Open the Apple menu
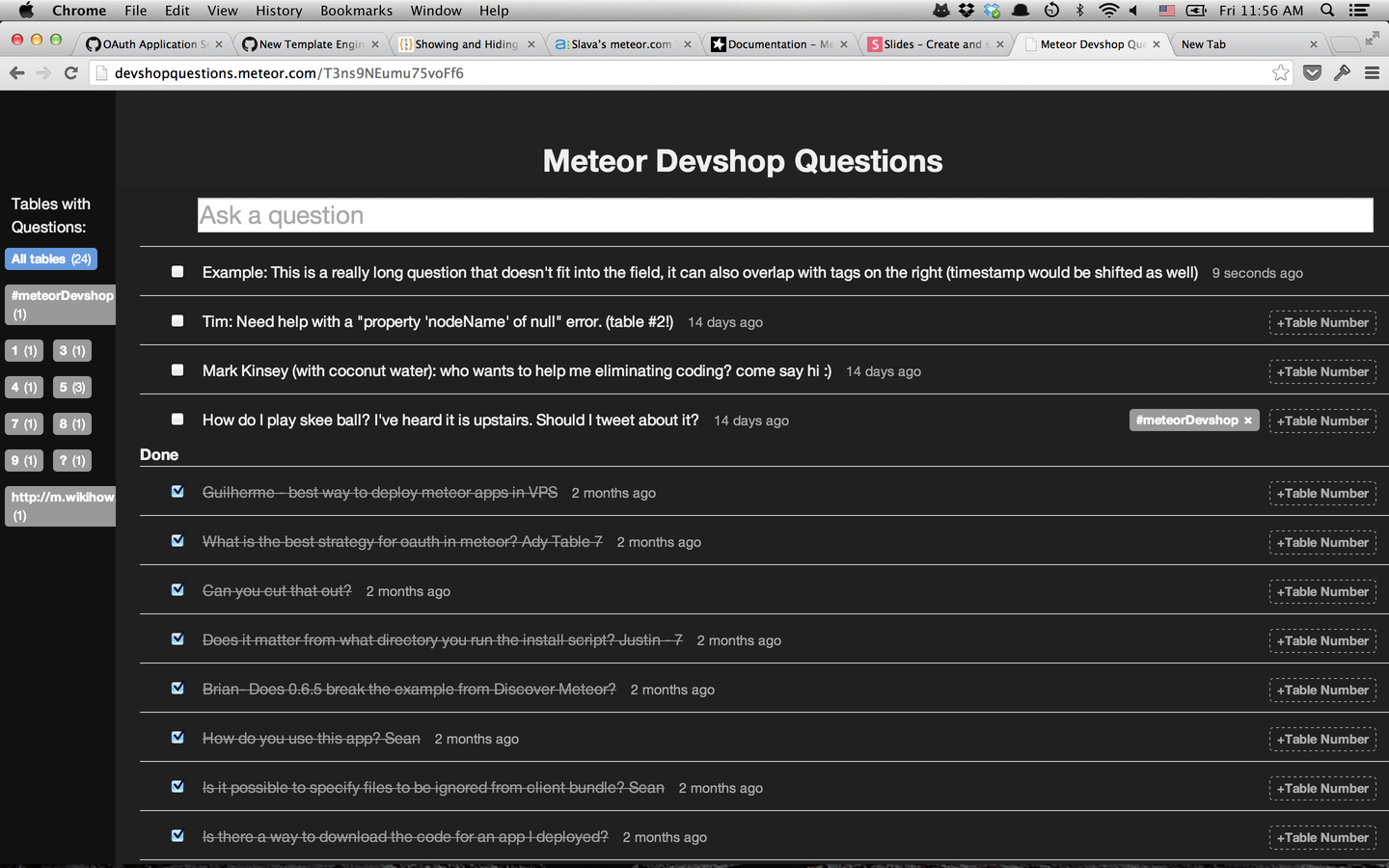The image size is (1389, 868). (x=26, y=10)
